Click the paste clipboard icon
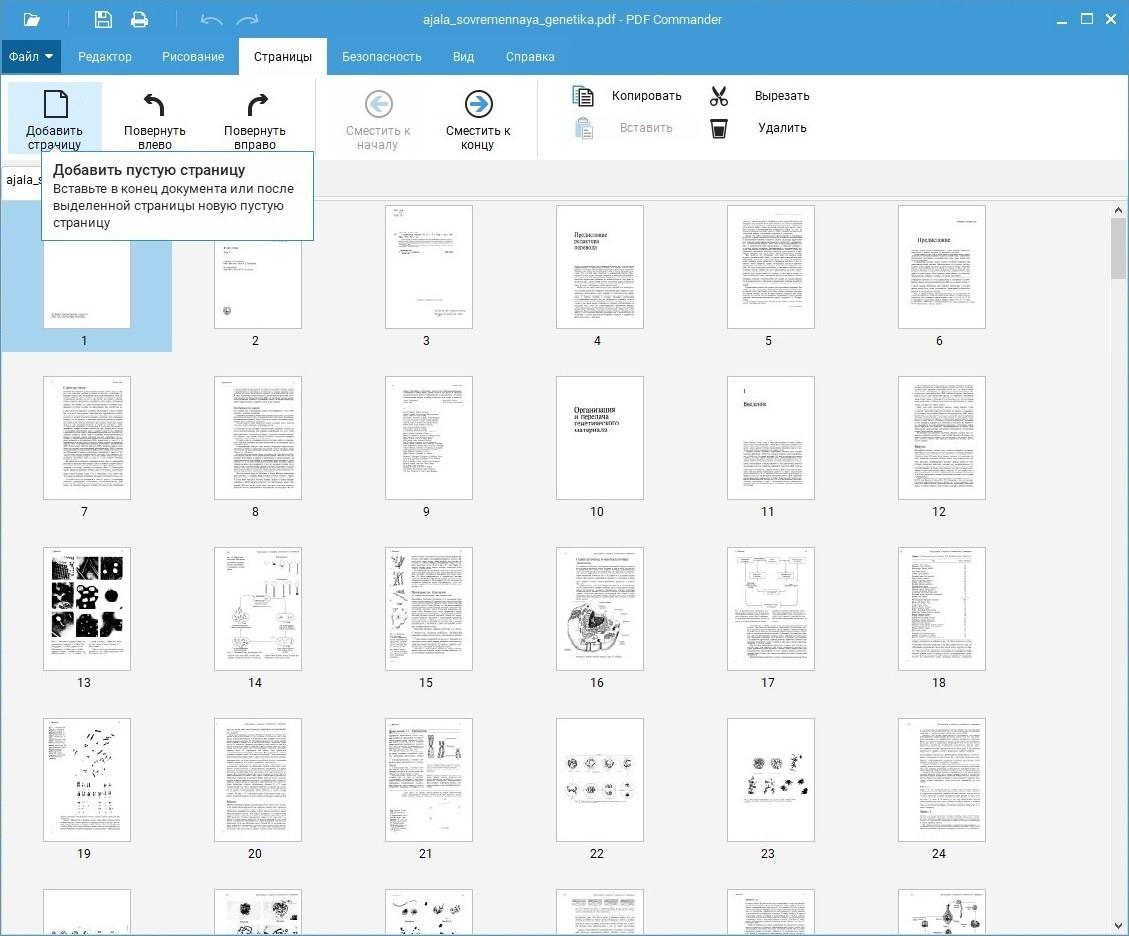The image size is (1129, 936). (584, 128)
